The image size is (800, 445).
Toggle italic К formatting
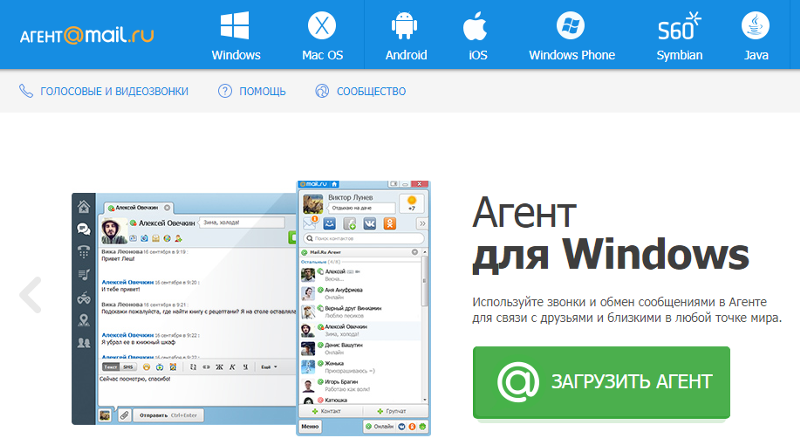click(232, 367)
